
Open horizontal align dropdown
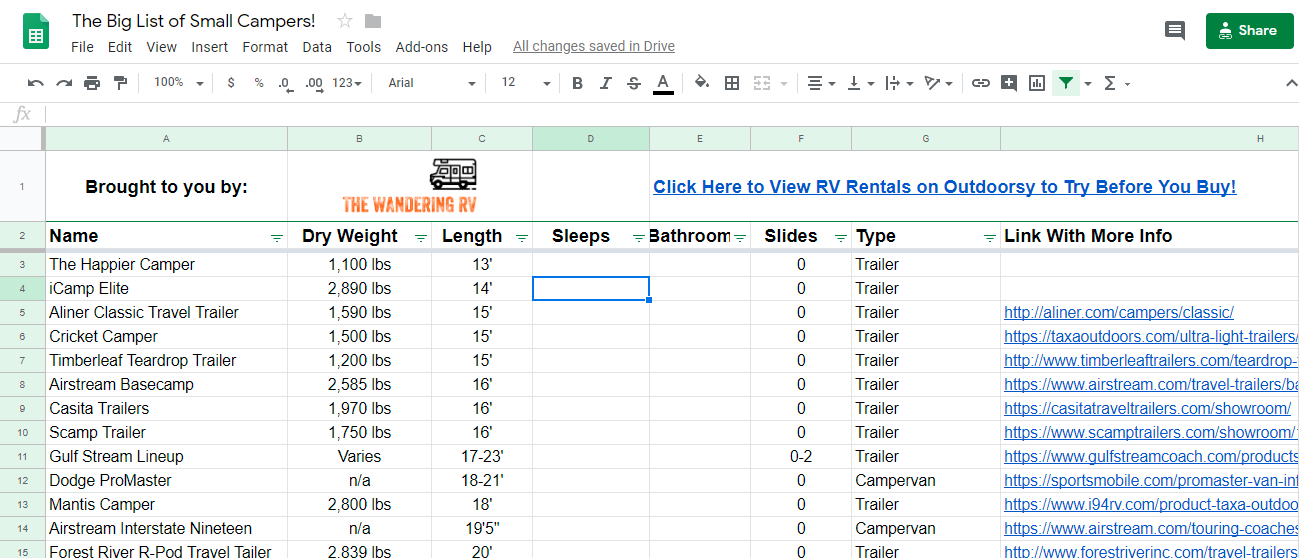click(821, 83)
